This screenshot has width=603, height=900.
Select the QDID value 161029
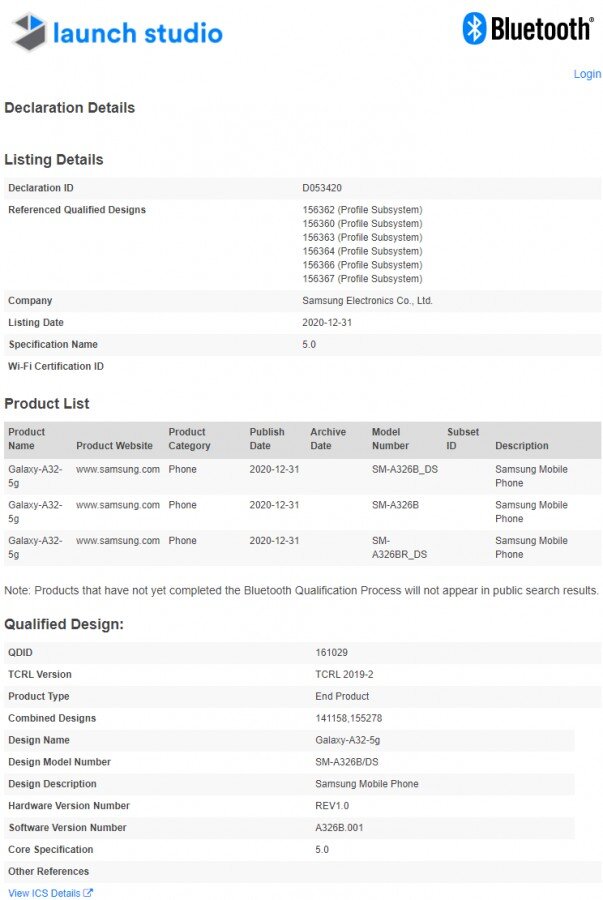click(331, 653)
